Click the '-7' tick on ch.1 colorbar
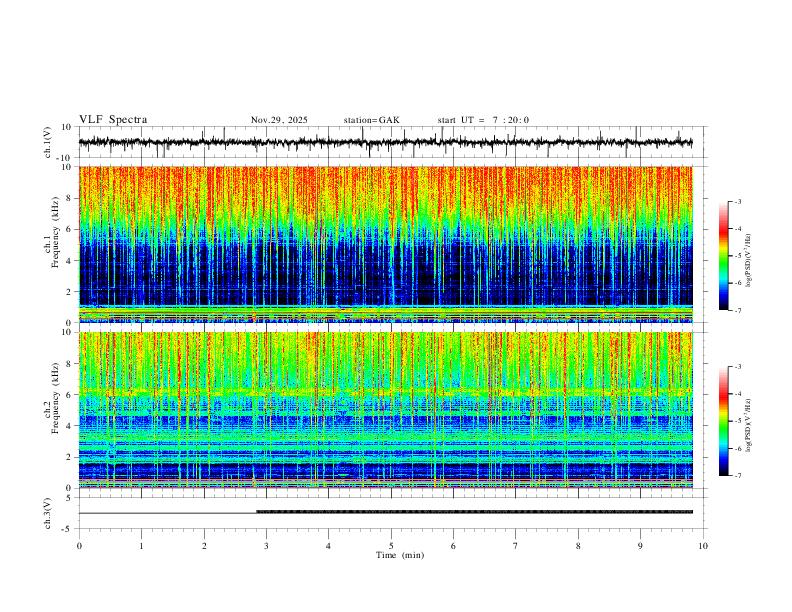The width and height of the screenshot is (792, 612). tap(738, 311)
